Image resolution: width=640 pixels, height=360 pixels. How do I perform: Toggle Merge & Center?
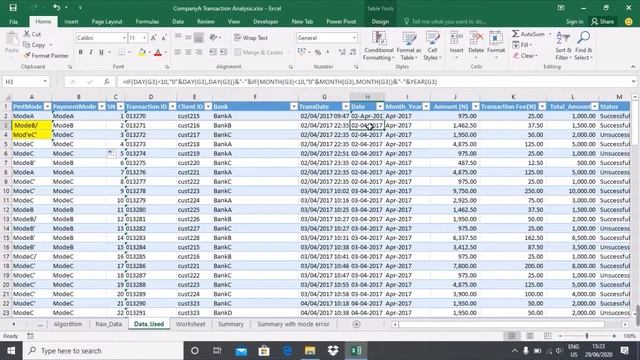[x=259, y=52]
